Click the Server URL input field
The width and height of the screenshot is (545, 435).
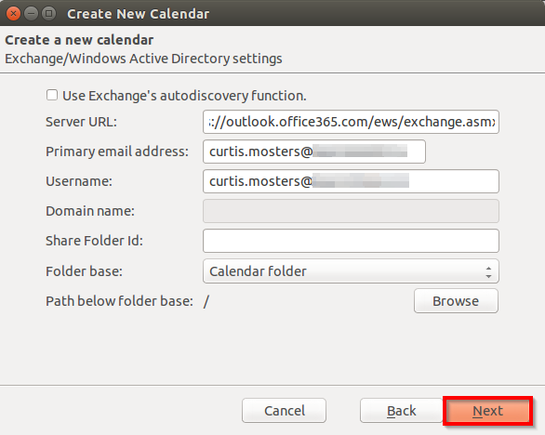coord(351,122)
